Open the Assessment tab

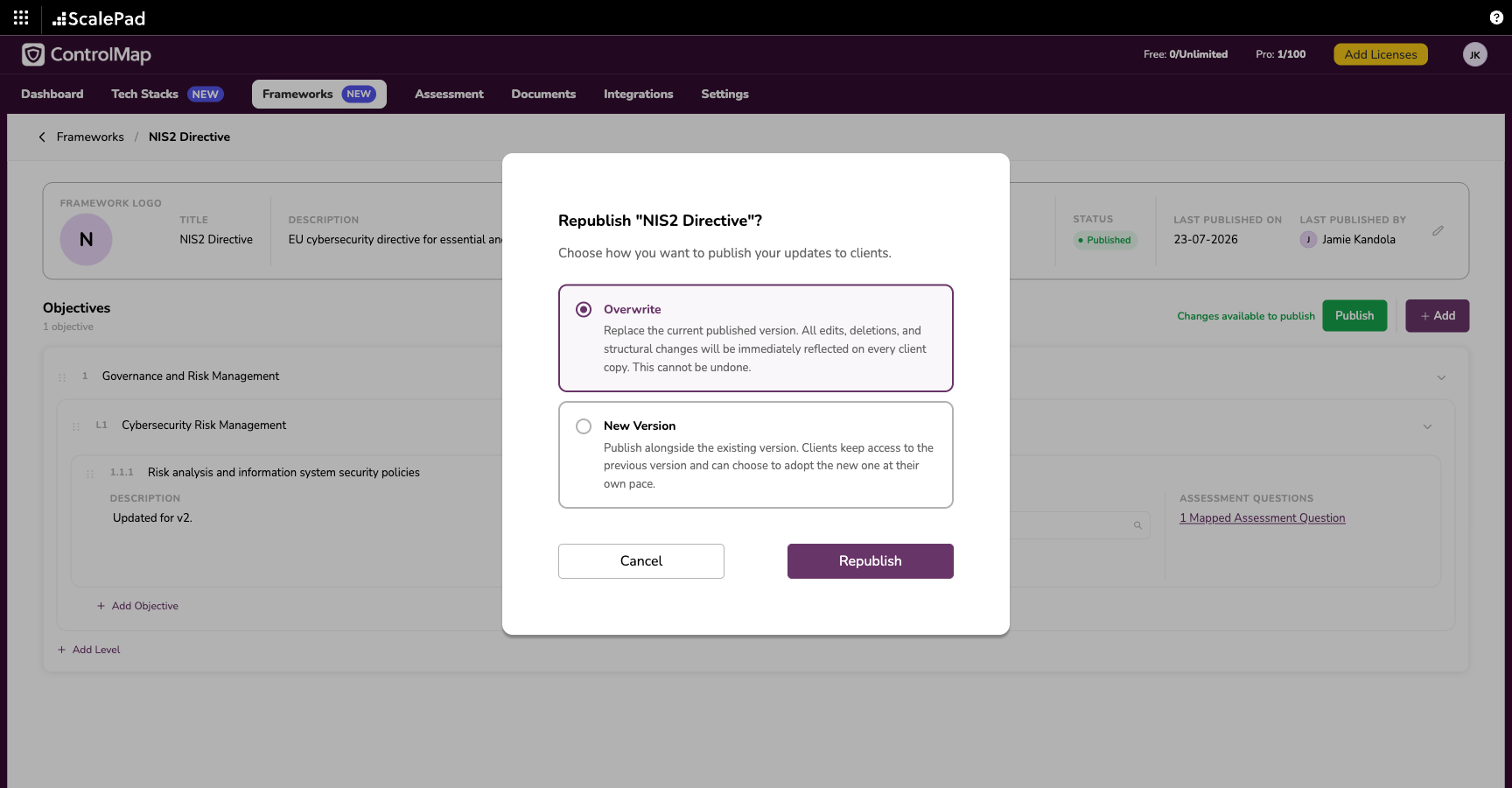click(x=449, y=94)
